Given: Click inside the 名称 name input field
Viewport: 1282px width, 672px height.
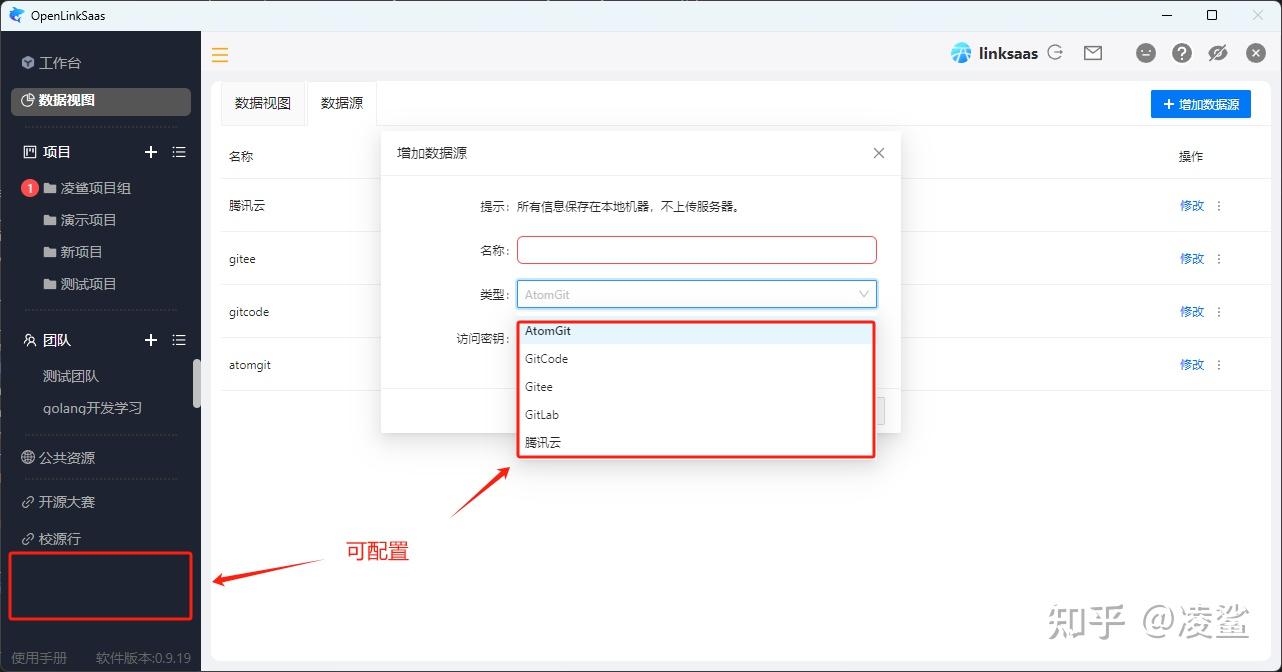Looking at the screenshot, I should pos(697,250).
